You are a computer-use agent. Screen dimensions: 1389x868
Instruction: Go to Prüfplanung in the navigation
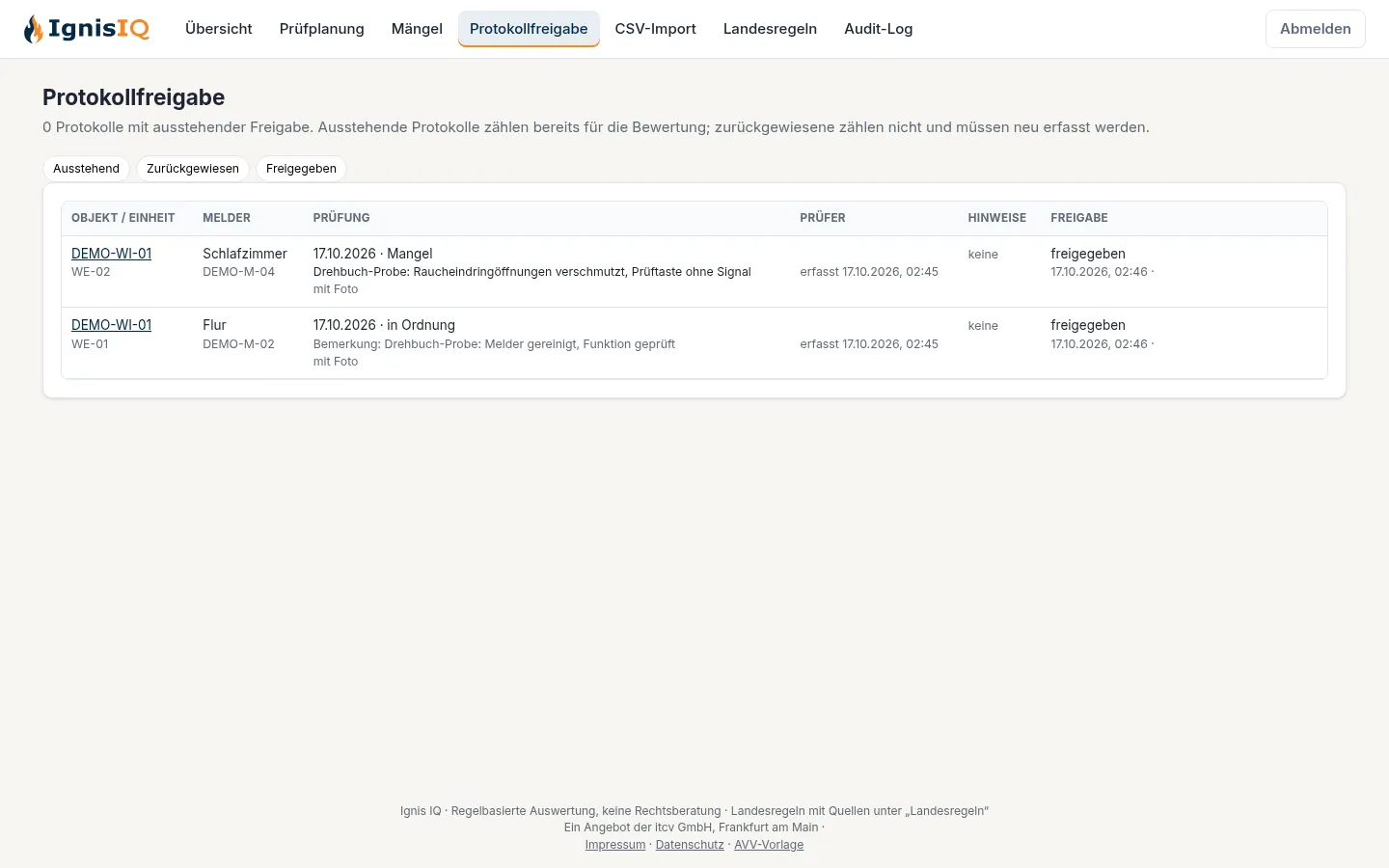click(x=322, y=29)
